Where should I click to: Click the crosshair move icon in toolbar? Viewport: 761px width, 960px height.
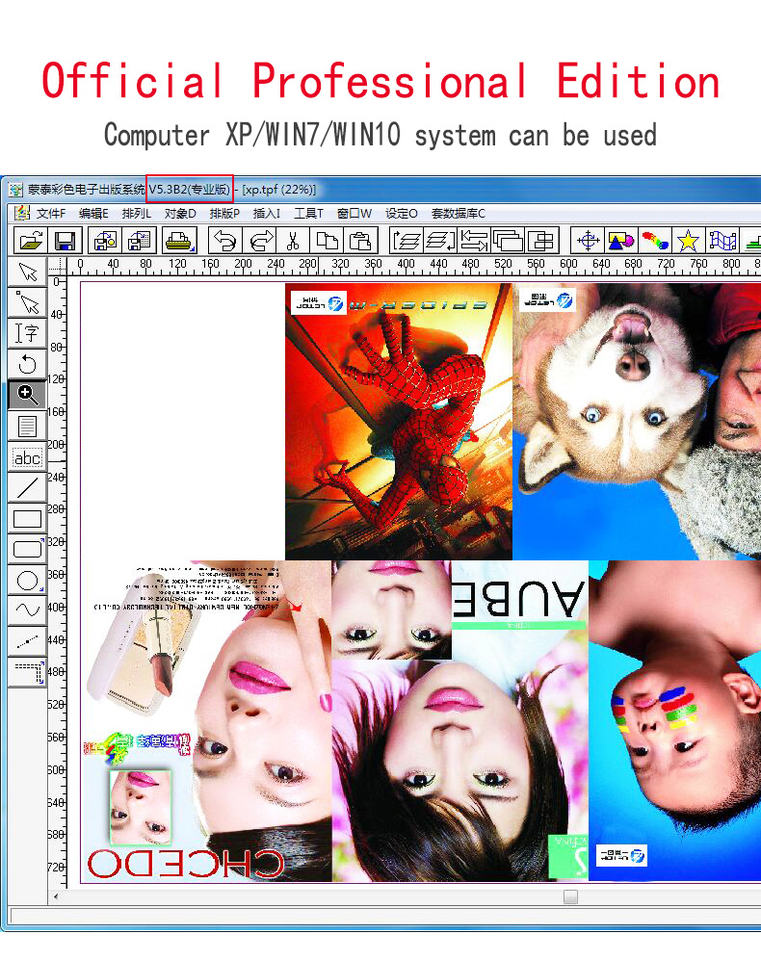point(588,241)
